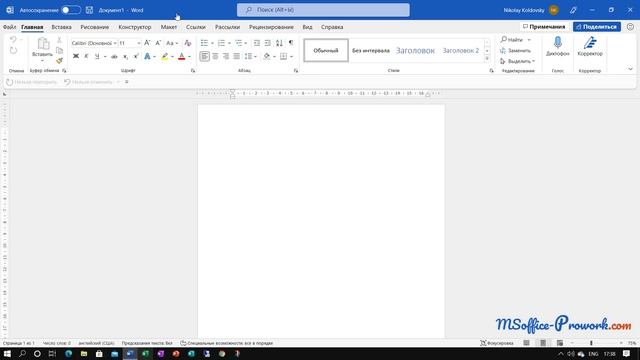Select the Без интервала style
The width and height of the screenshot is (640, 360).
click(x=371, y=50)
